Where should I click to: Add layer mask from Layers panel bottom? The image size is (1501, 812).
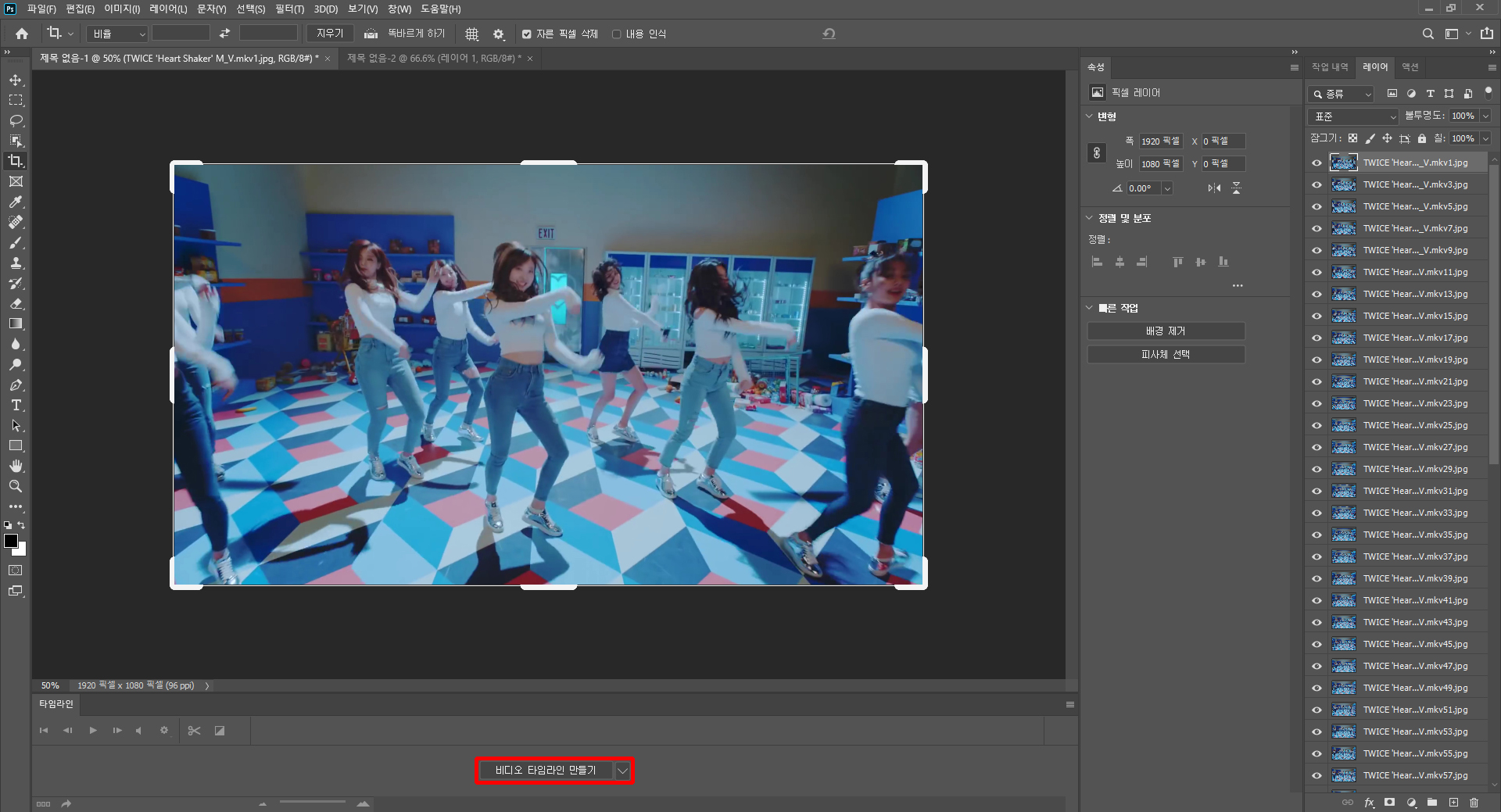(1389, 803)
